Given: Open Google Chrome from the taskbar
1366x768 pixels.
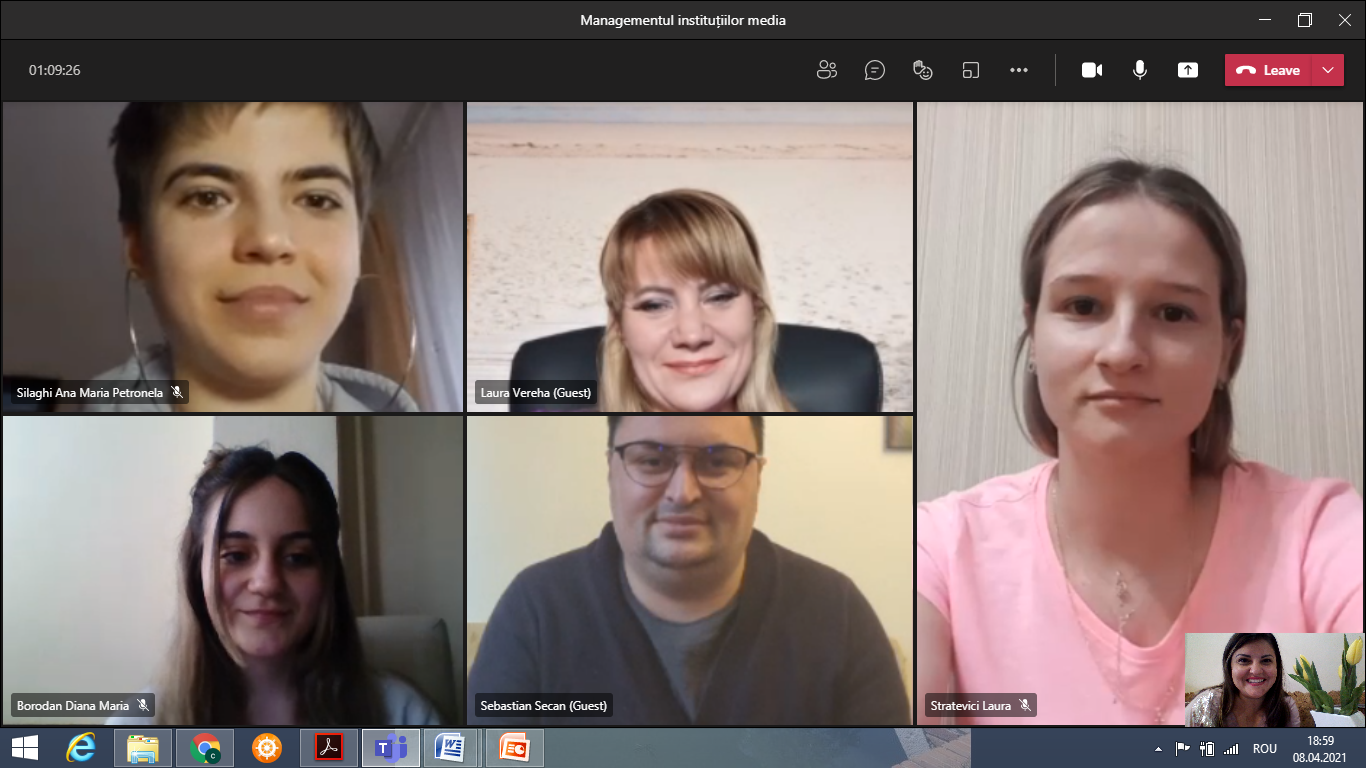Looking at the screenshot, I should click(x=205, y=747).
